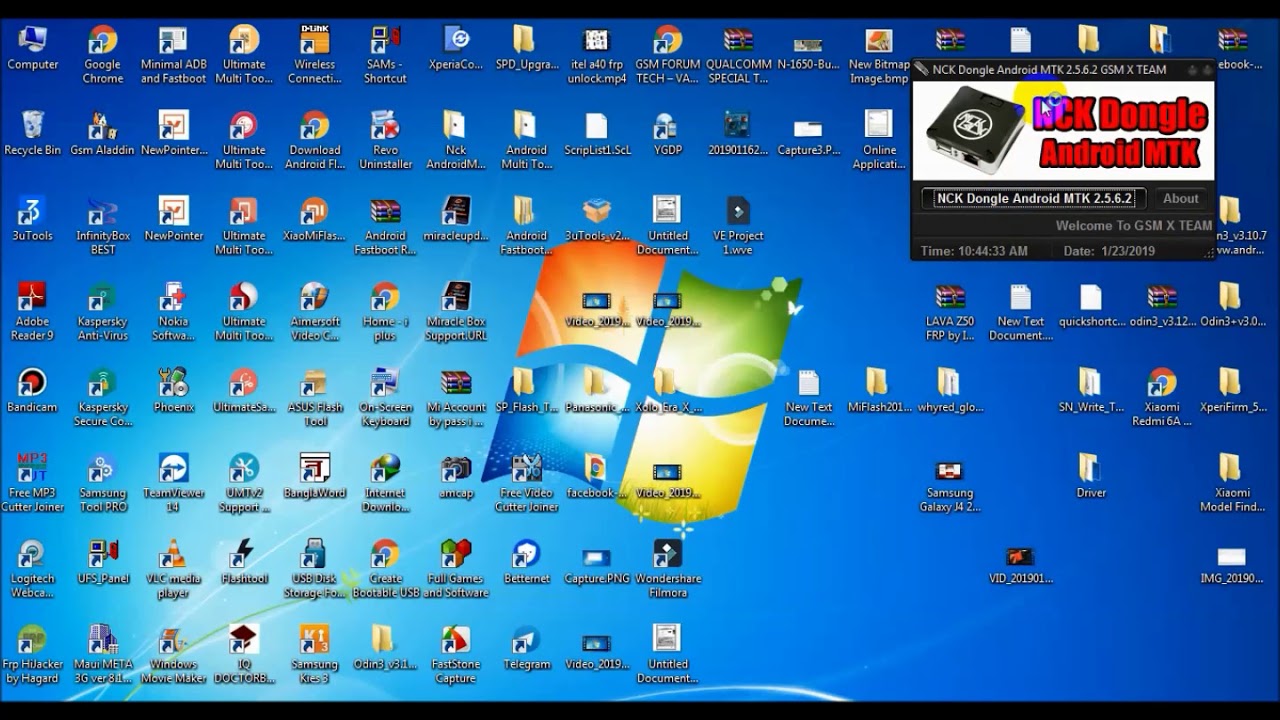Select the amcap desktop icon

click(x=456, y=477)
